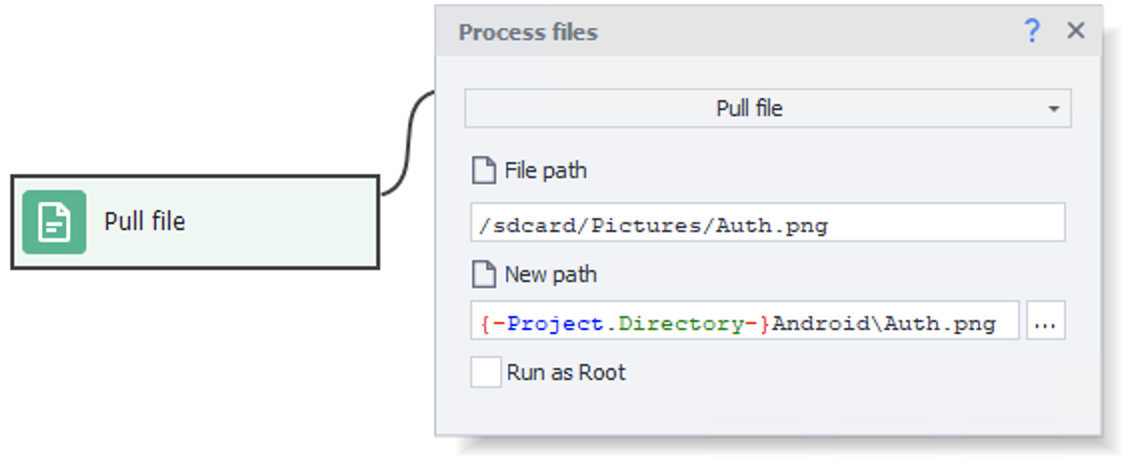
Task: Click the Pull file text on the node
Action: coord(144,221)
